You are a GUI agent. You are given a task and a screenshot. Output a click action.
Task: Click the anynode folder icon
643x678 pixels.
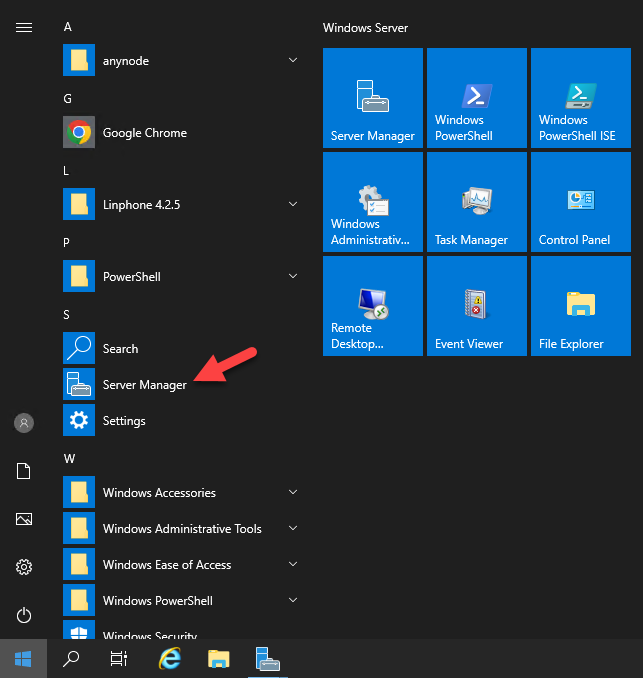(79, 60)
